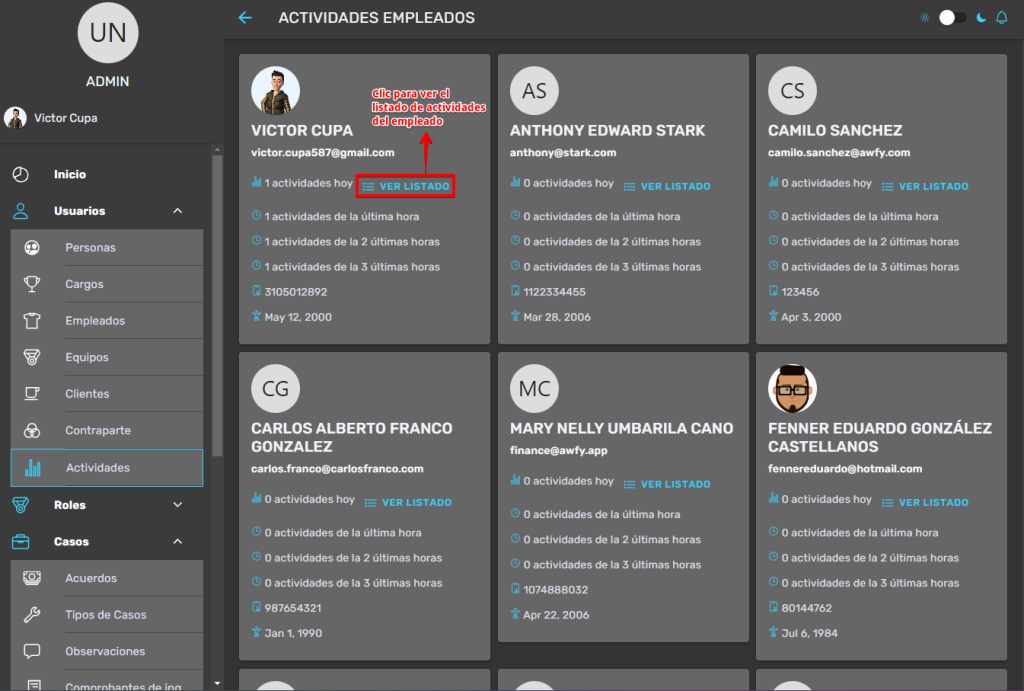Click the Usuarios person icon
The width and height of the screenshot is (1024, 691).
click(x=21, y=211)
